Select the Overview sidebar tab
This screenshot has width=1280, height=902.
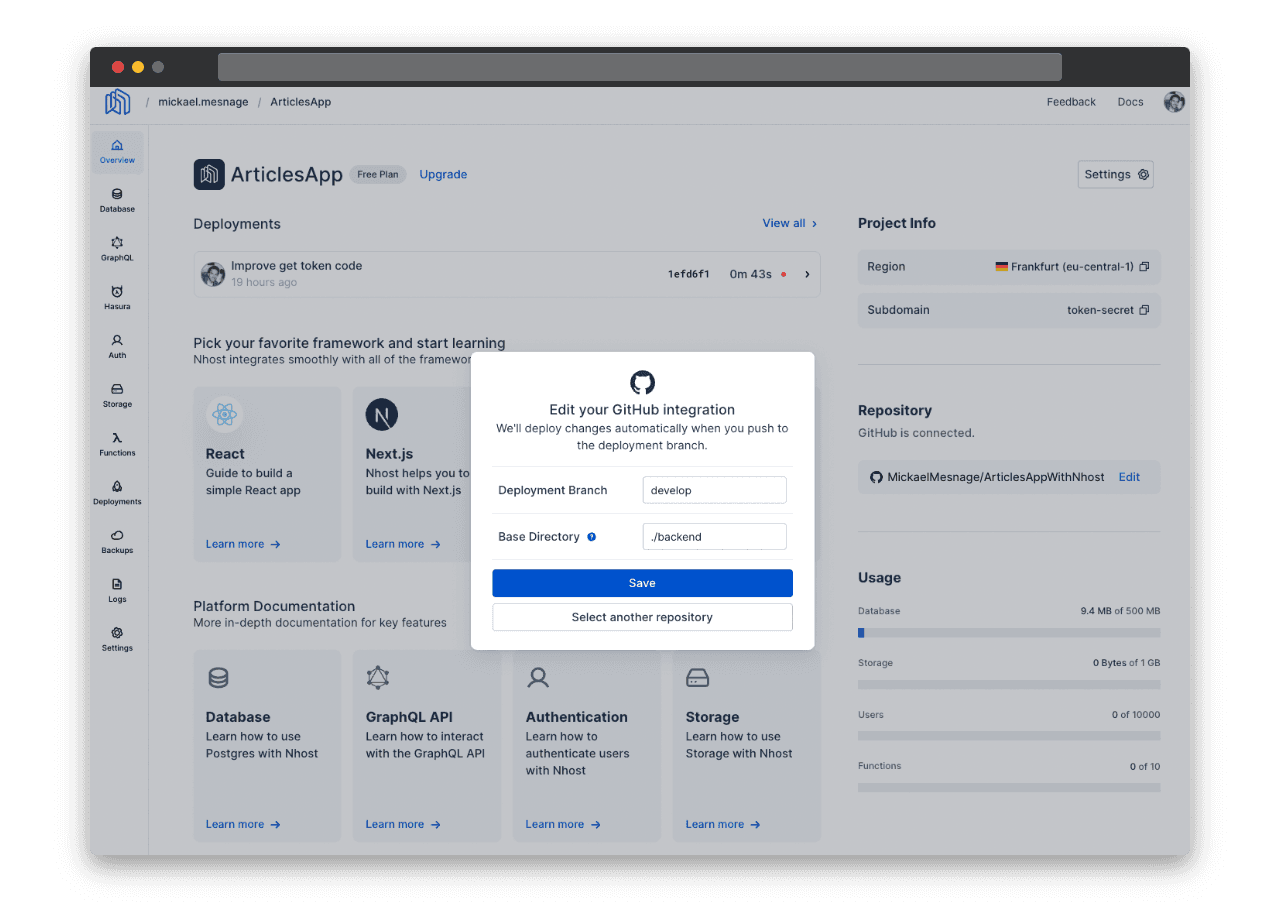point(117,152)
